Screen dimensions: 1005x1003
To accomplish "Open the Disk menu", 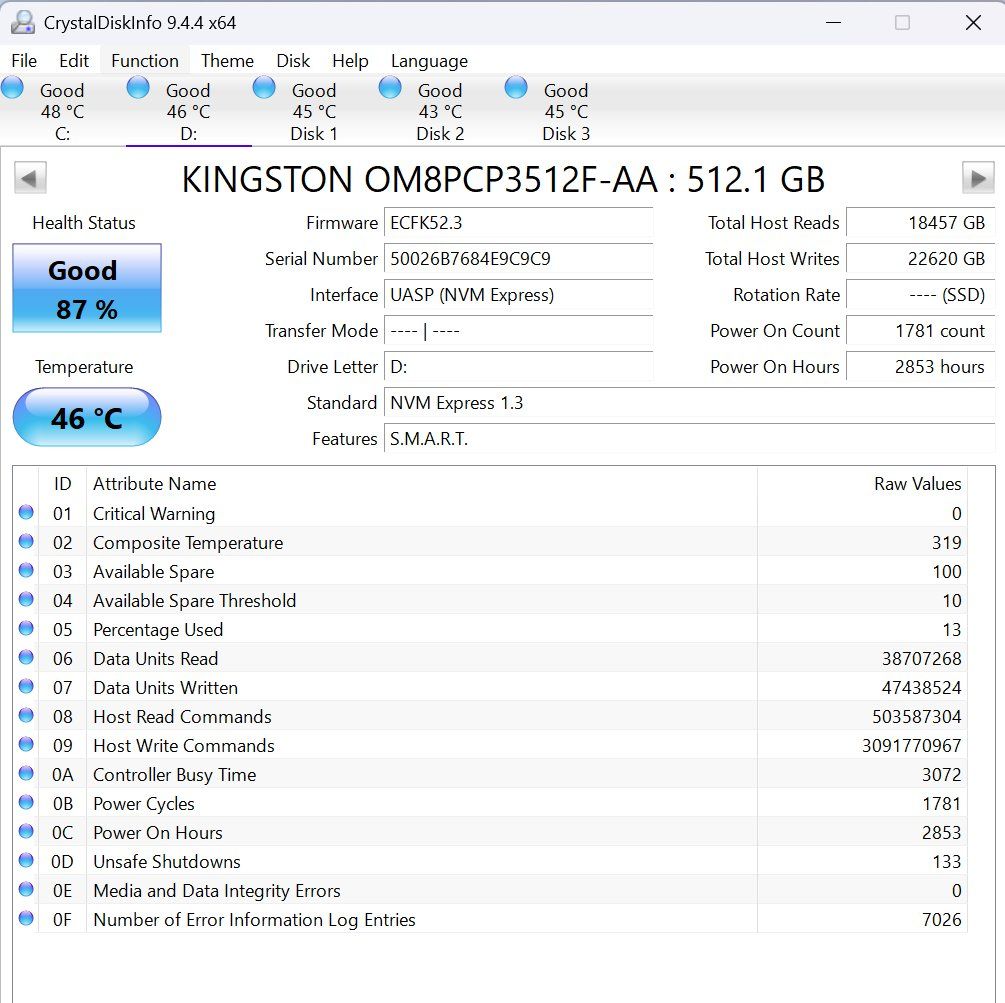I will [293, 60].
